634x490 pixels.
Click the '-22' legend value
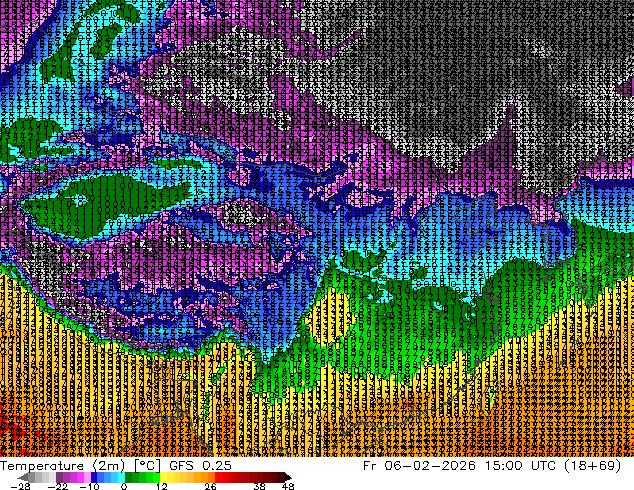pyautogui.click(x=57, y=486)
